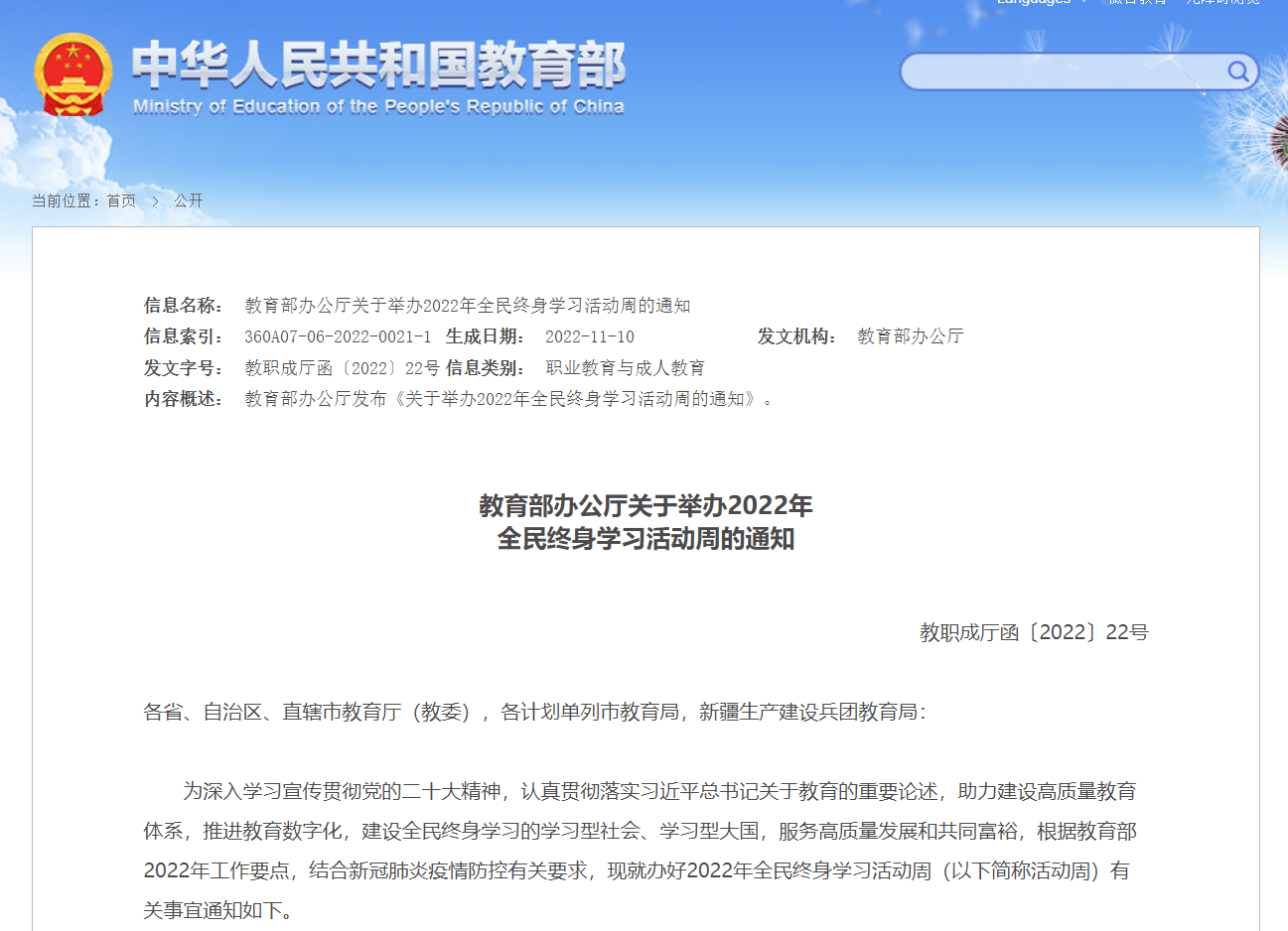Click the Ministry of Education English subtitle
This screenshot has height=931, width=1288.
(378, 106)
